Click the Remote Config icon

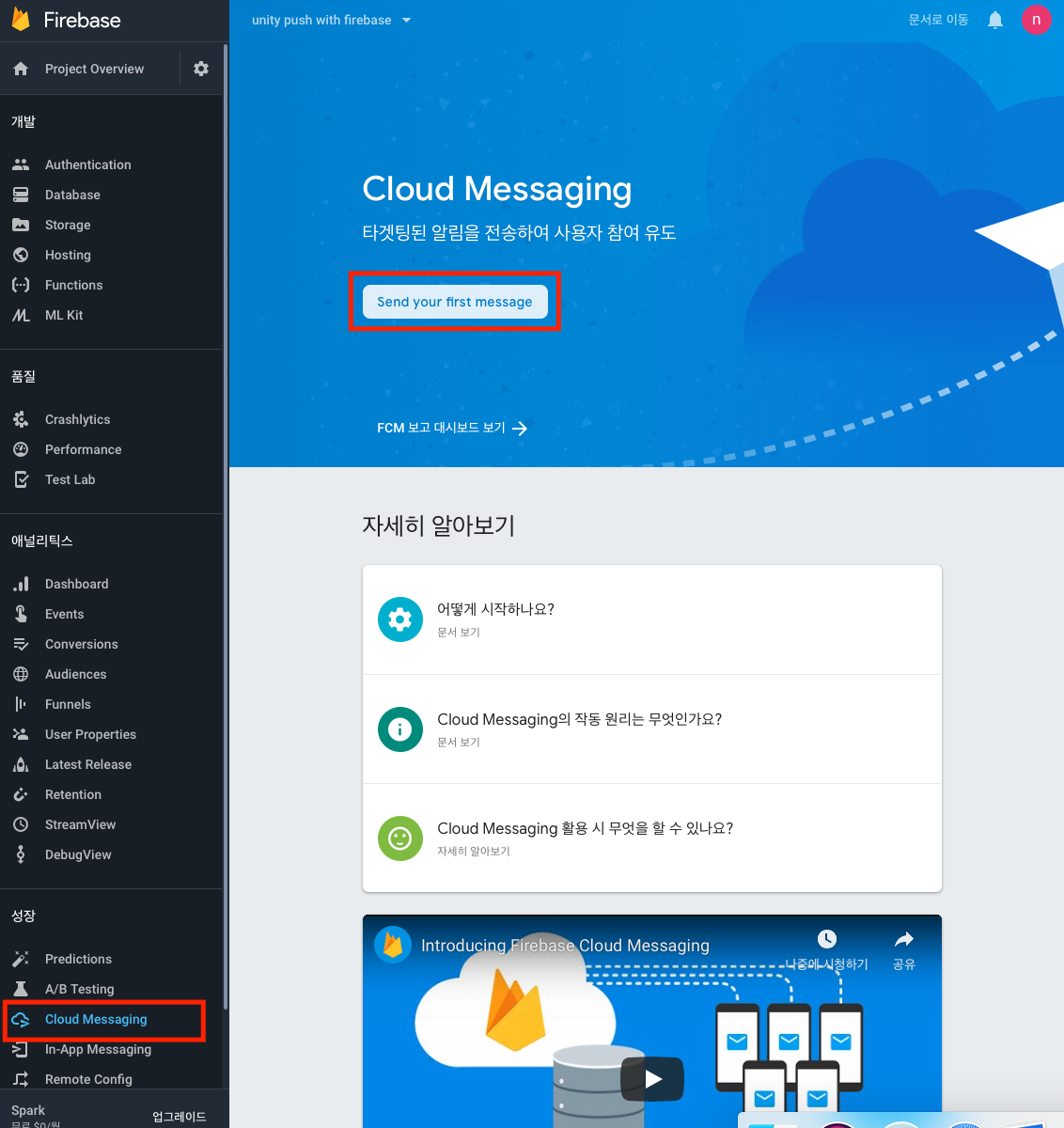(x=21, y=1079)
